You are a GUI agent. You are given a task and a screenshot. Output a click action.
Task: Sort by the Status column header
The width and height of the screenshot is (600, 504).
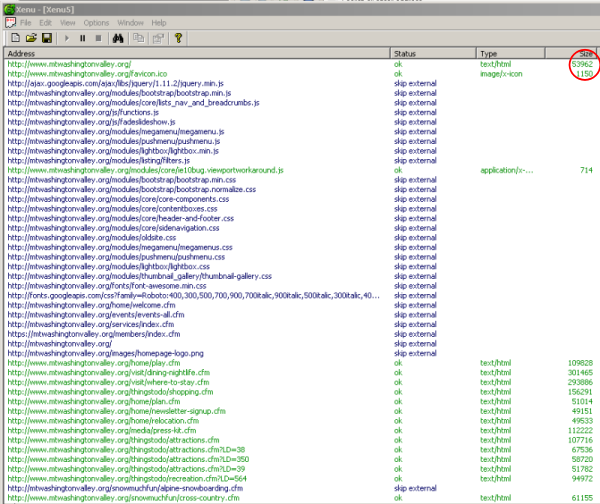point(433,54)
